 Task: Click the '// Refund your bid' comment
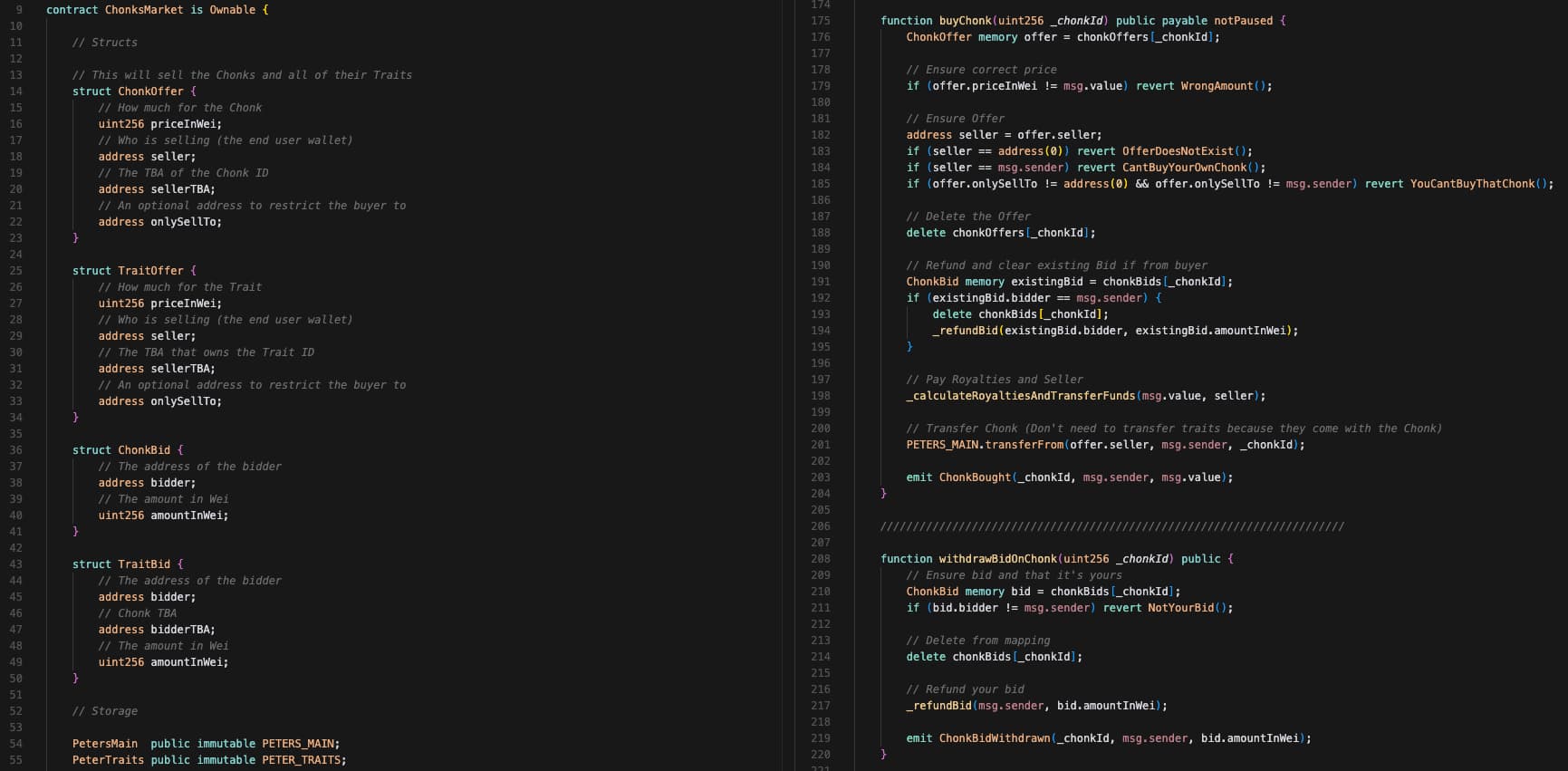click(x=966, y=689)
